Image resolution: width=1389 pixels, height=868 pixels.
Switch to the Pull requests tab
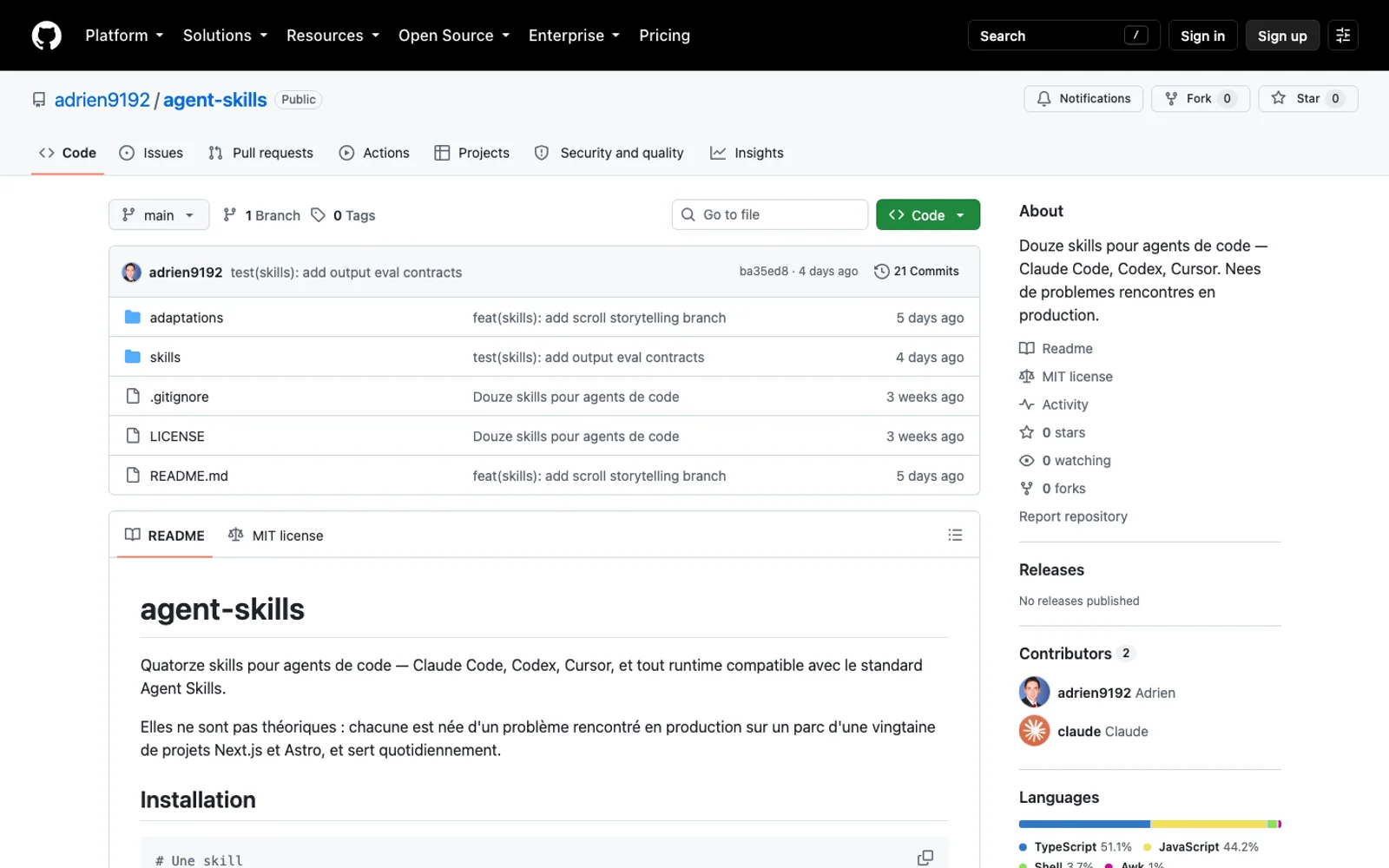tap(260, 153)
